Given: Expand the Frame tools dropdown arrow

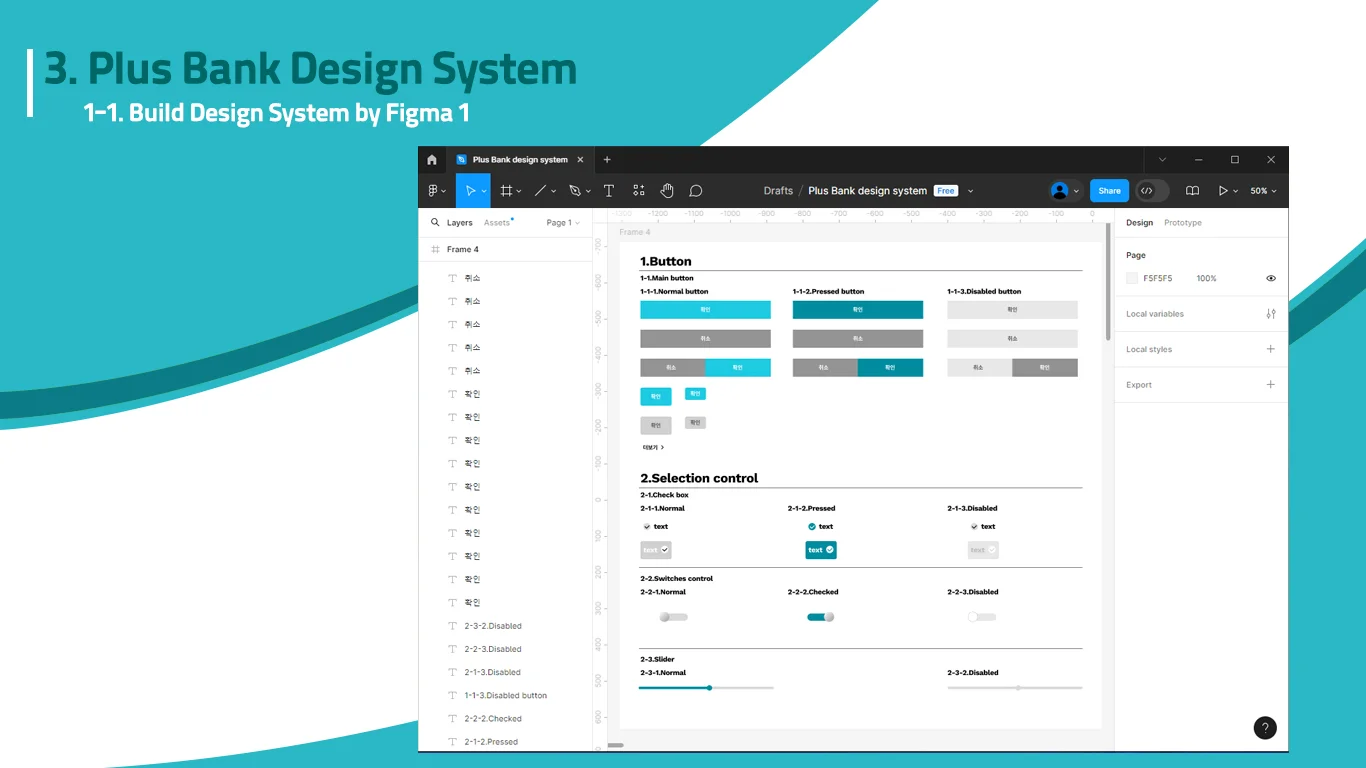Looking at the screenshot, I should [520, 192].
